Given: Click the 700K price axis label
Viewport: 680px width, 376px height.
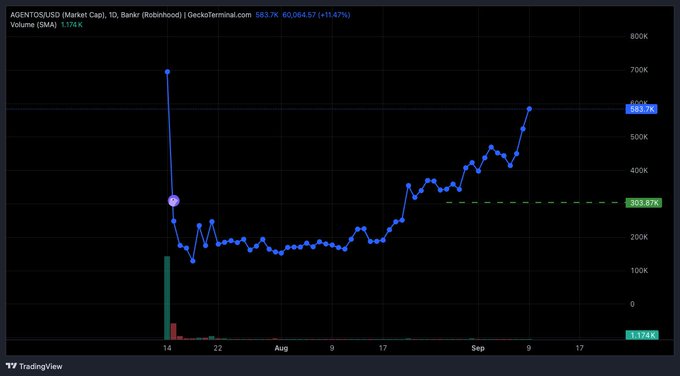Looking at the screenshot, I should click(x=639, y=70).
